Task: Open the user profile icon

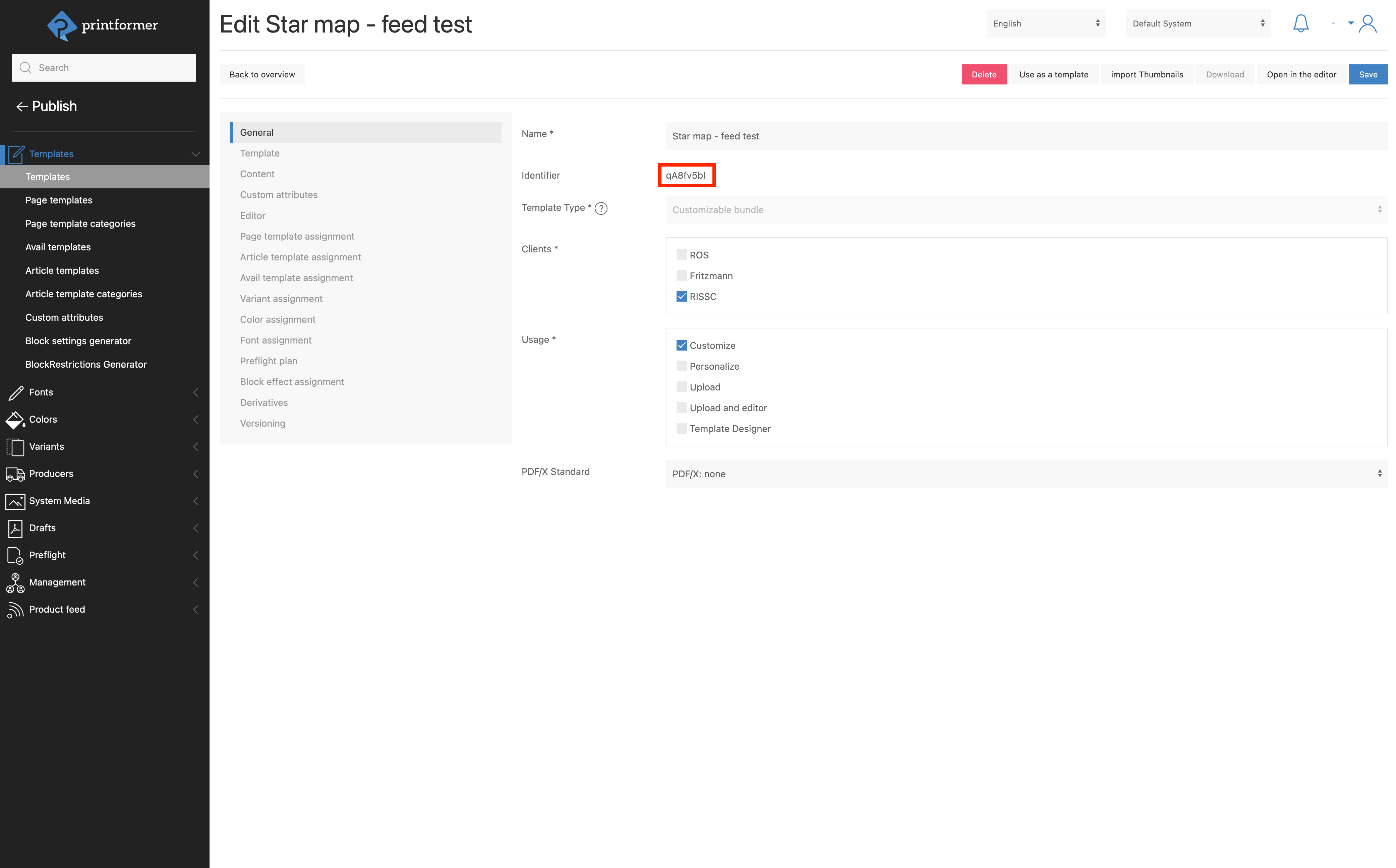Action: [1367, 23]
